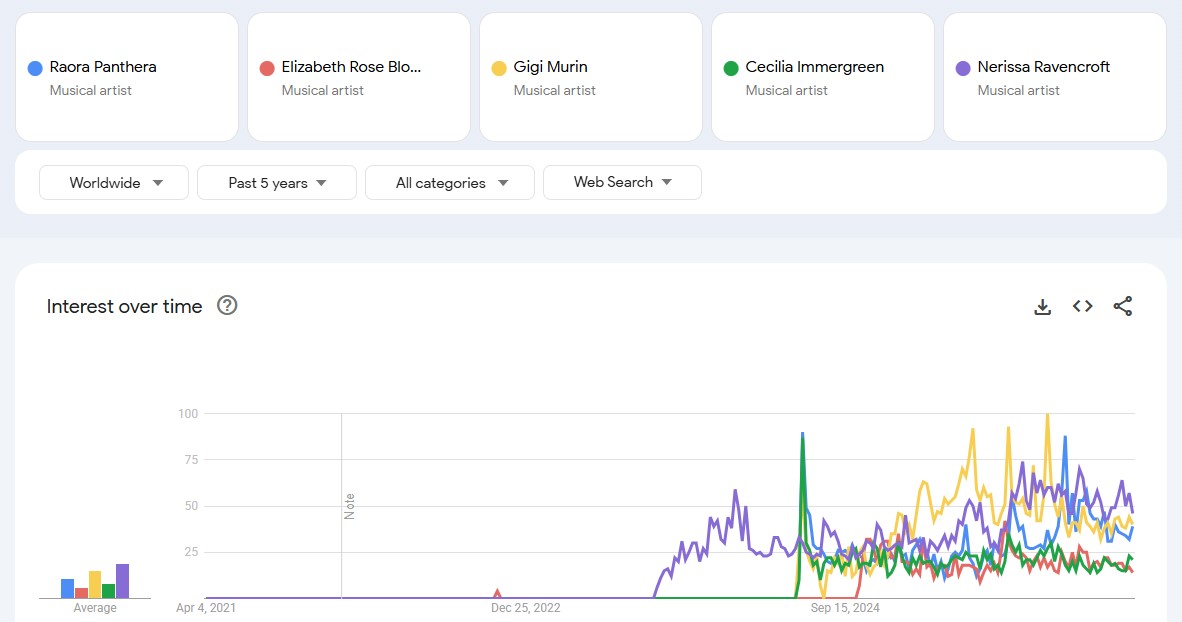Click Musical artist under Gigi Murin
The width and height of the screenshot is (1182, 622).
[x=555, y=90]
